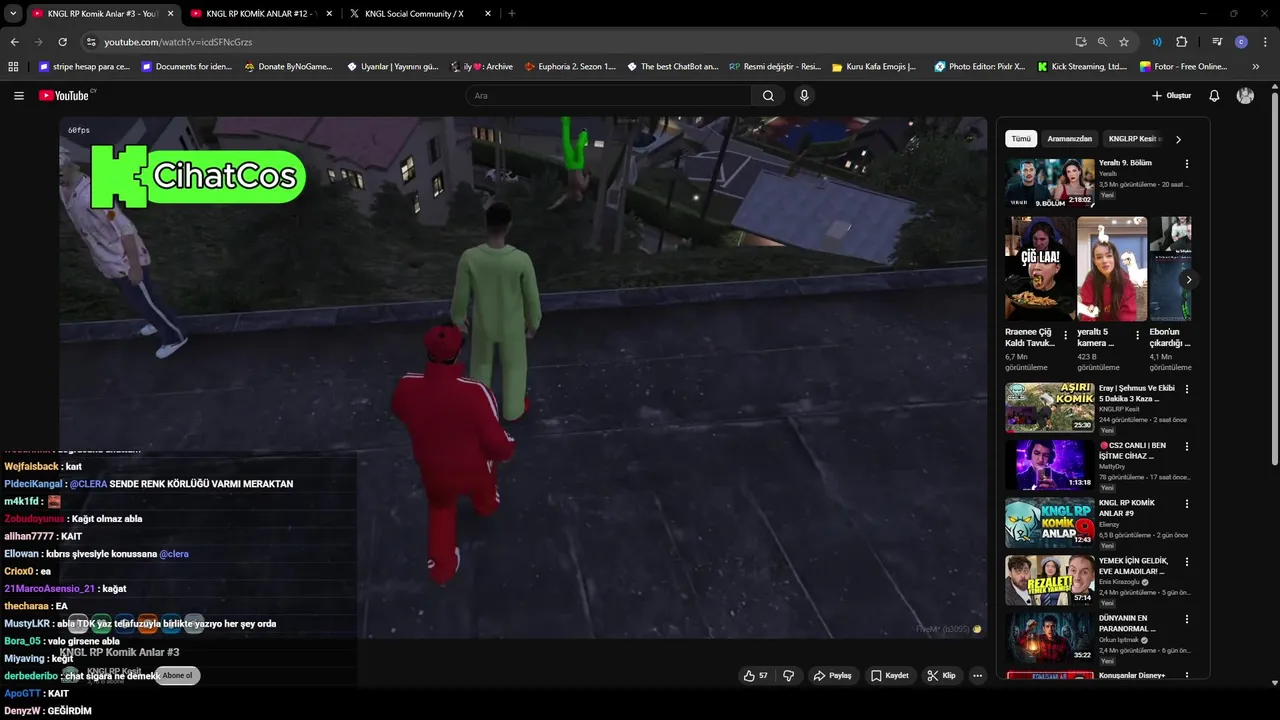
Task: Open the apps grid in bookmarks bar
Action: [x=13, y=67]
